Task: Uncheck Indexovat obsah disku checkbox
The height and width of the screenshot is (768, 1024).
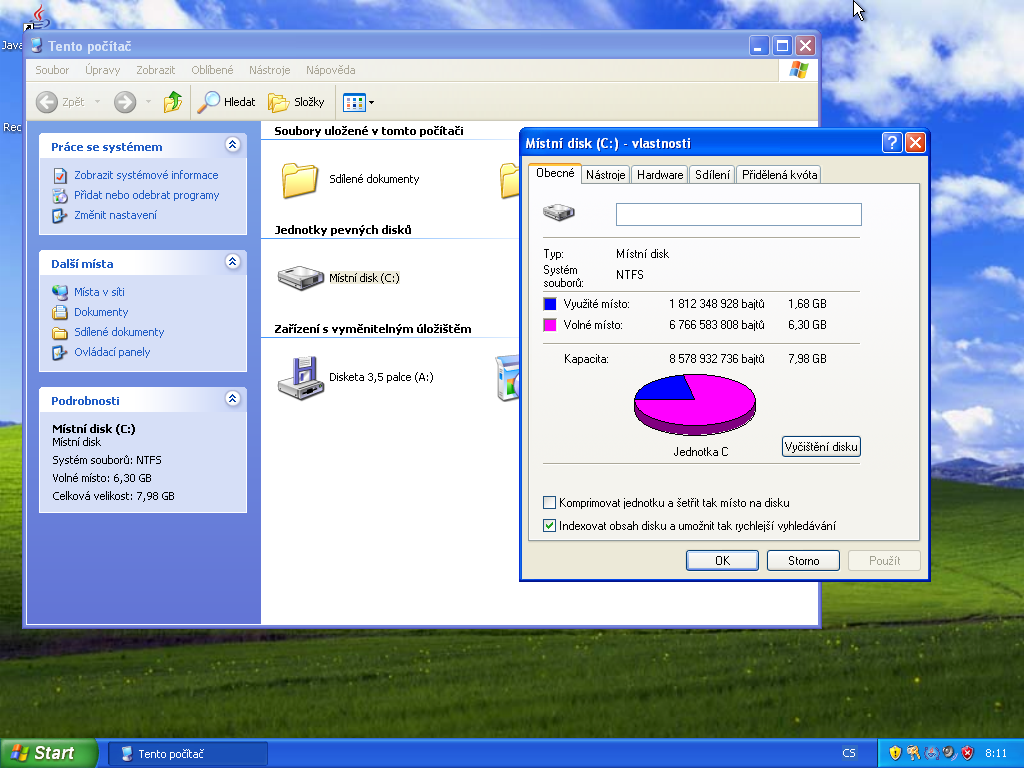Action: coord(549,526)
